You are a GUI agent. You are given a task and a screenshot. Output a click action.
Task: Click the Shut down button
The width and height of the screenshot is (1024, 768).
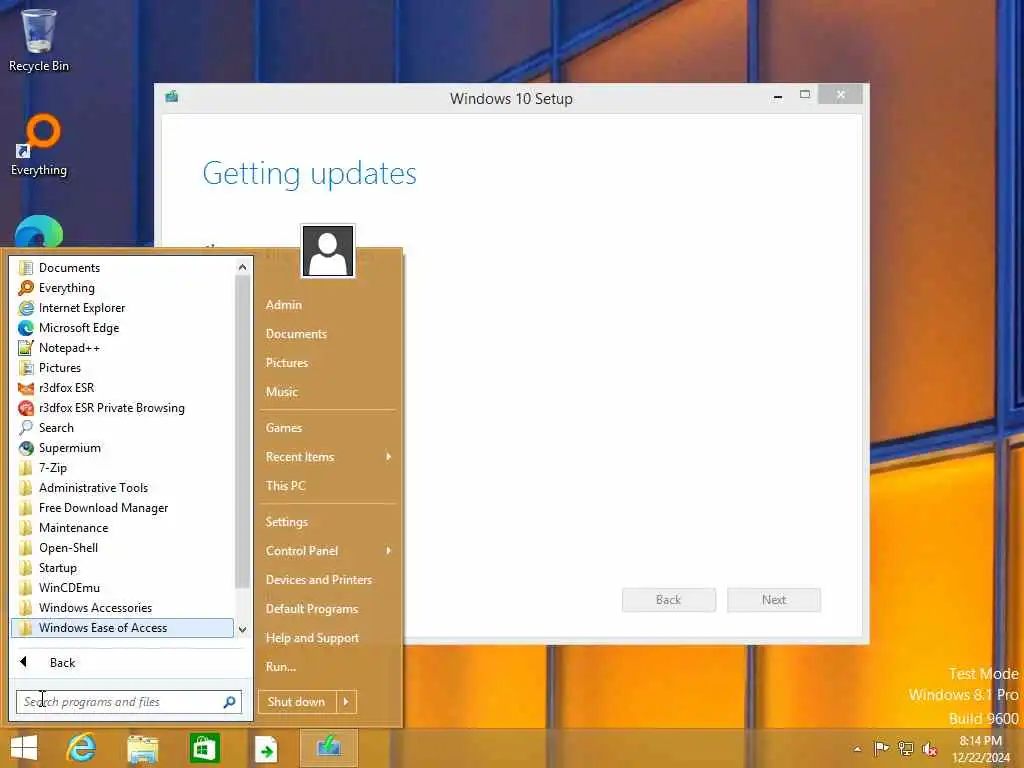[297, 702]
